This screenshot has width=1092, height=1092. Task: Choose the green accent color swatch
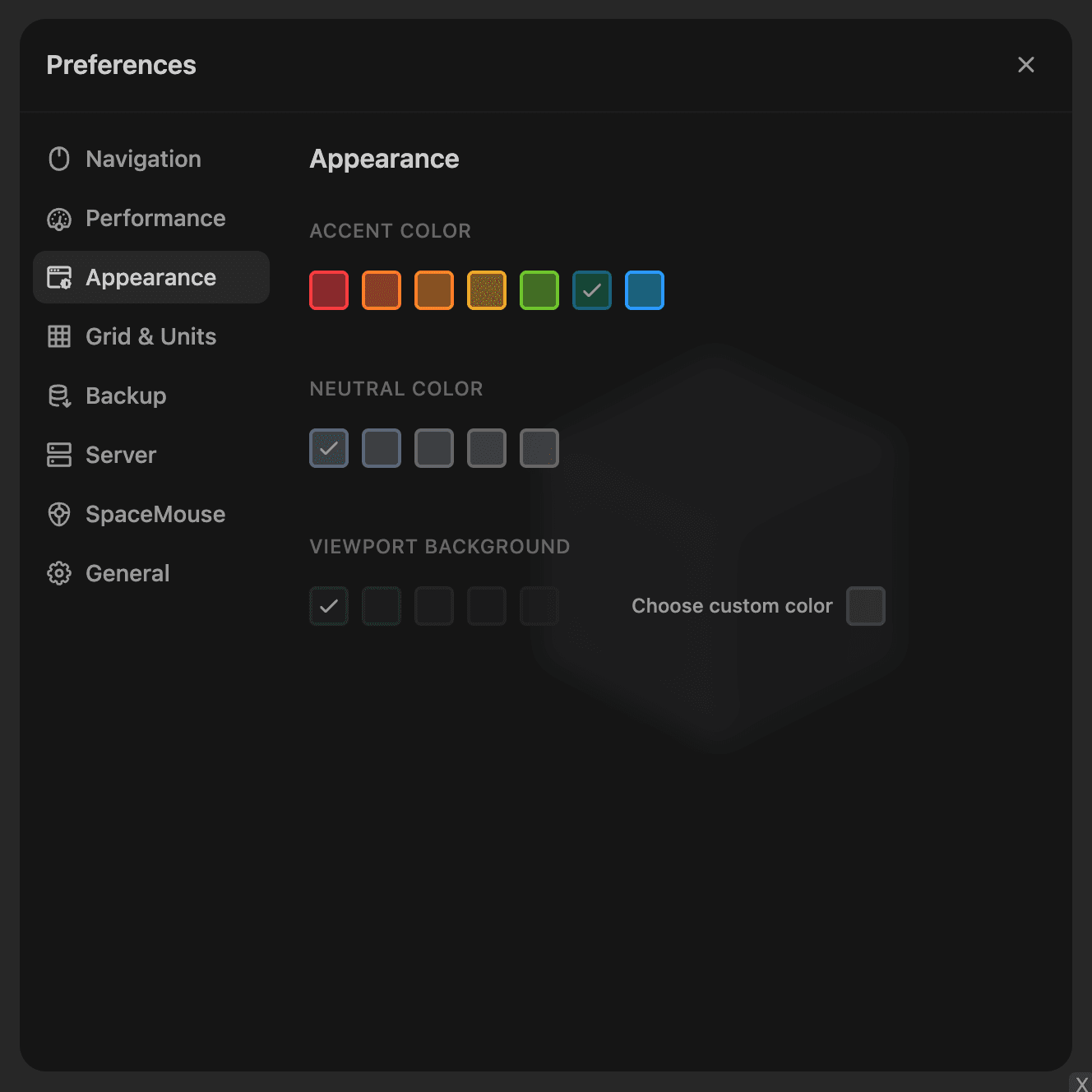[539, 290]
